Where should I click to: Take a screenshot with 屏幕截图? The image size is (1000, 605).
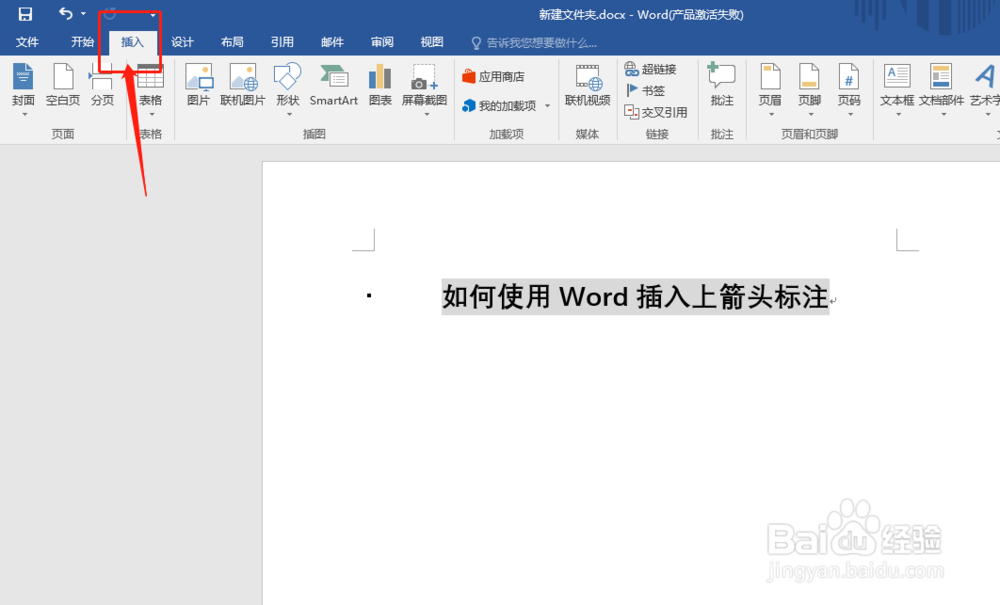424,85
